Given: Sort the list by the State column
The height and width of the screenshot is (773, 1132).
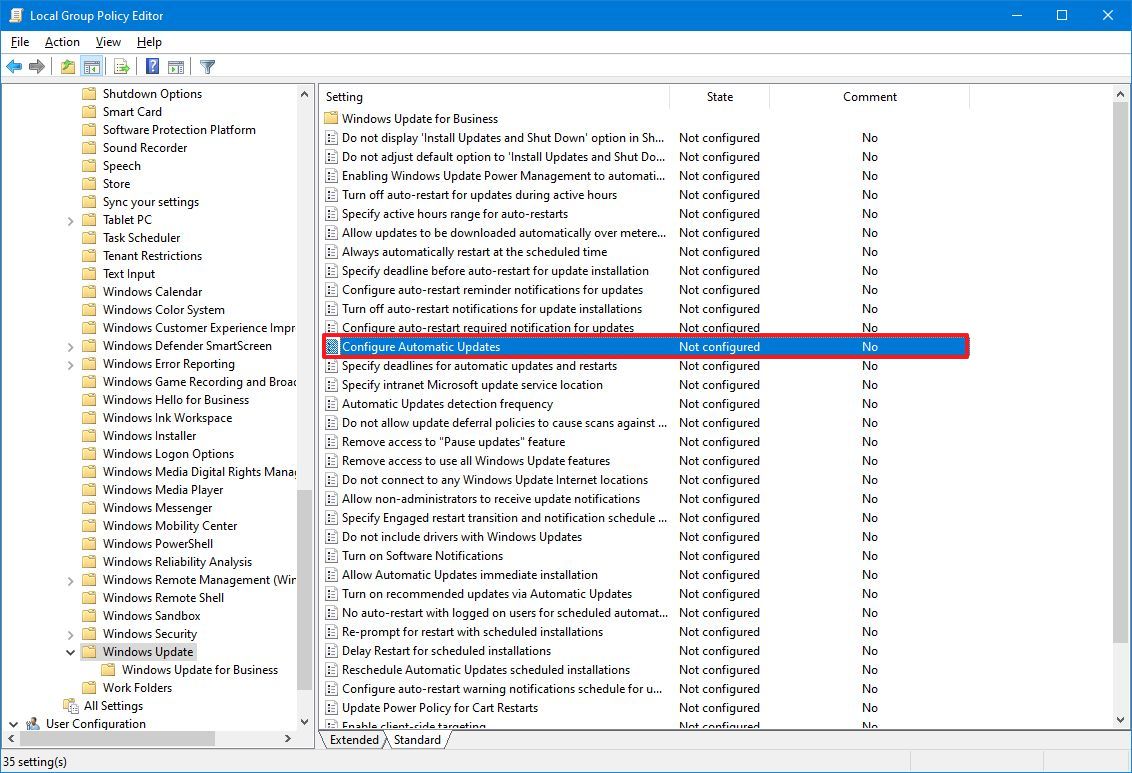Looking at the screenshot, I should coord(719,96).
